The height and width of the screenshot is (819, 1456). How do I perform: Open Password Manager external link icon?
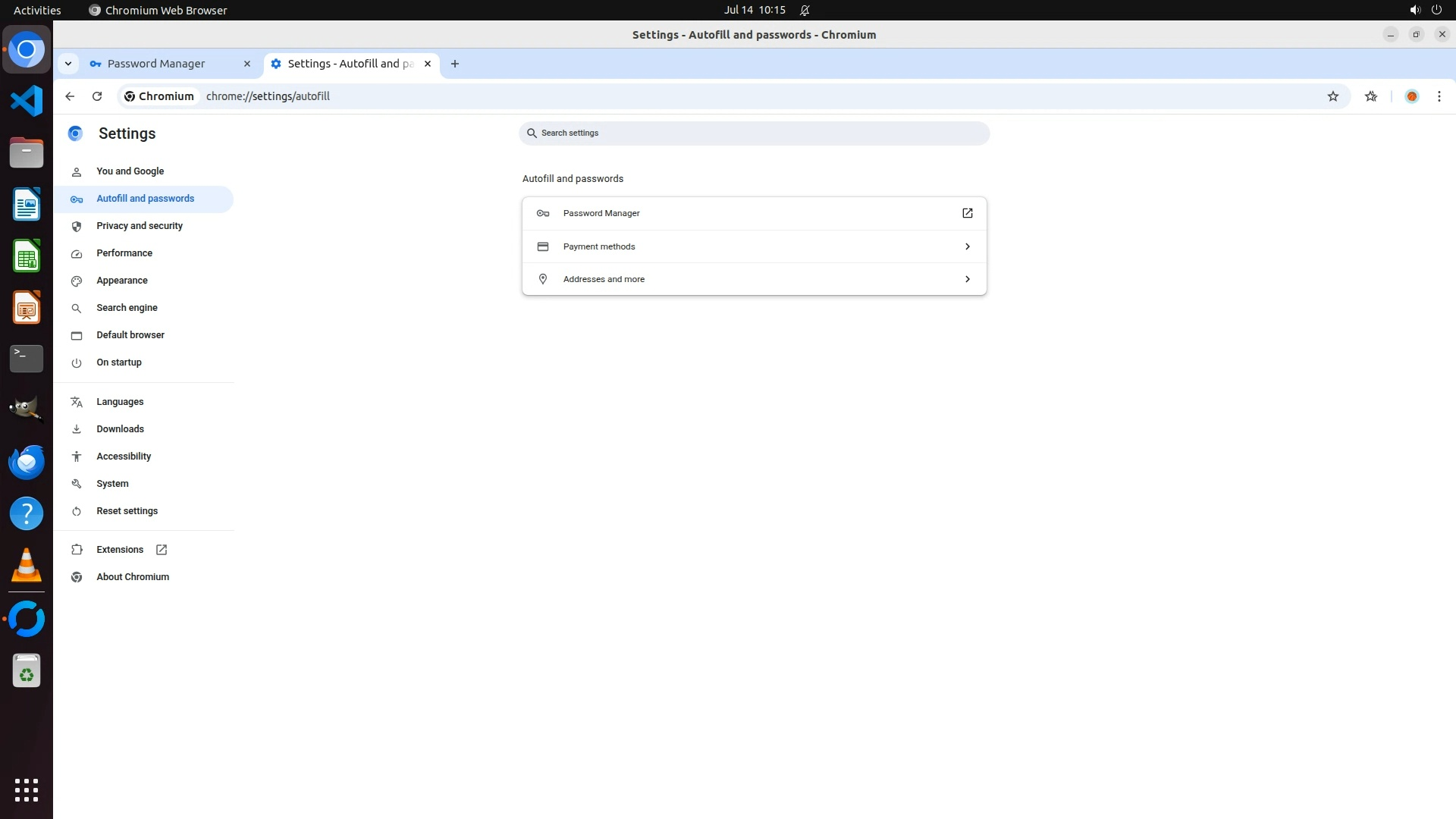pos(967,213)
